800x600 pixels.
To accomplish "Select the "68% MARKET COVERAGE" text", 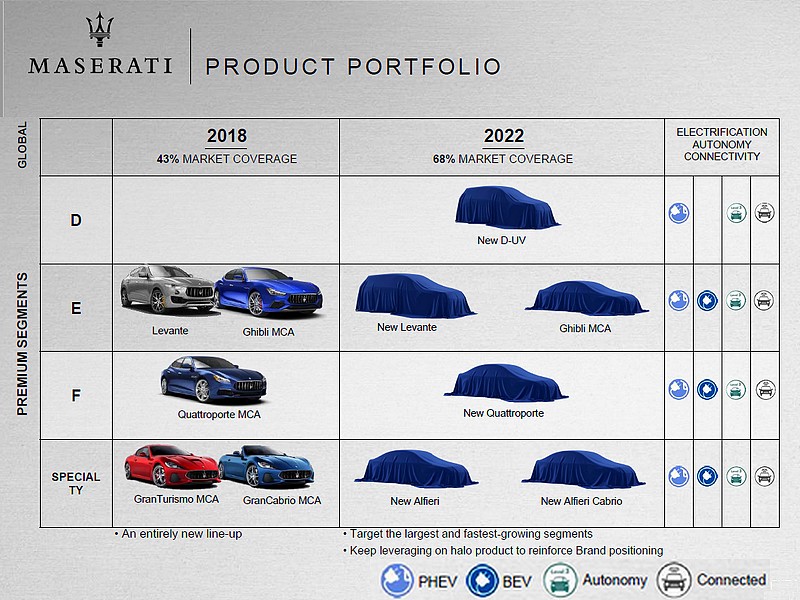I will click(503, 159).
